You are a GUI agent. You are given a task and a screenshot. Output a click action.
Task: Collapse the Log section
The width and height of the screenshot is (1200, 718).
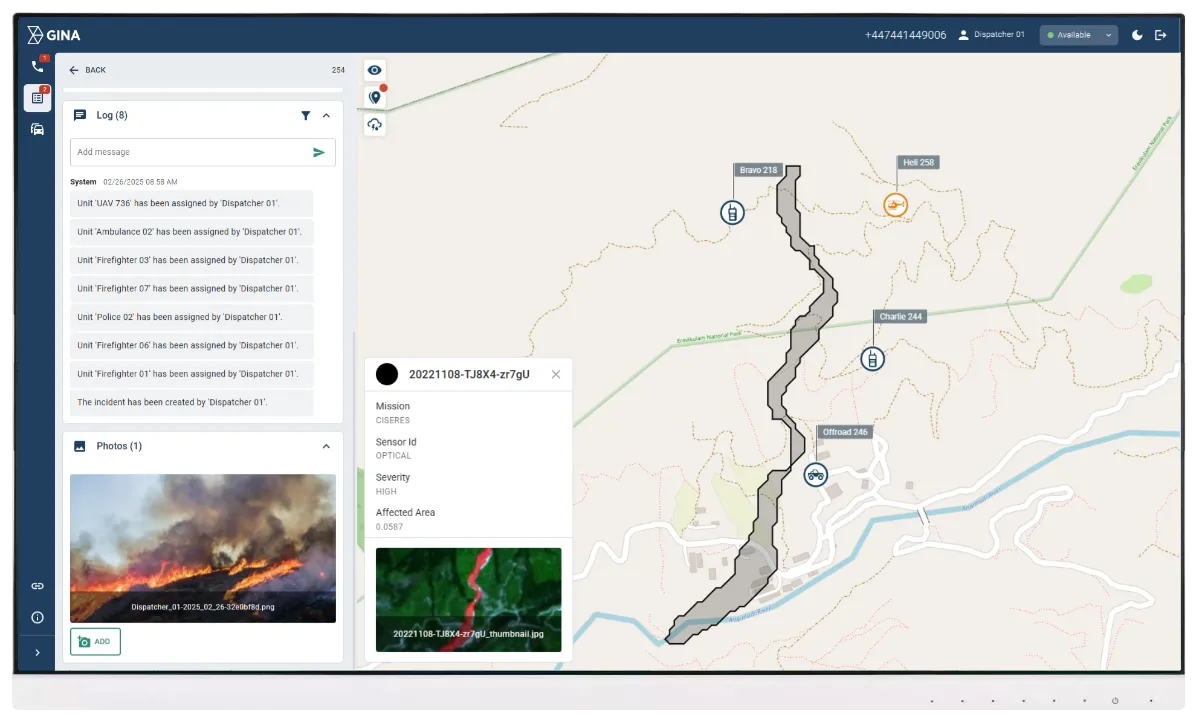(x=326, y=116)
